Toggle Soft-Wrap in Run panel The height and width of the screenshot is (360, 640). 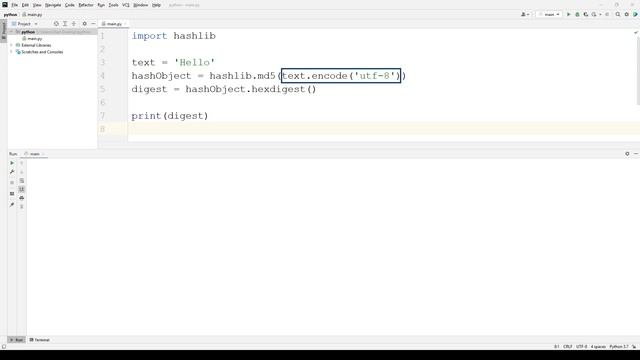pyautogui.click(x=22, y=180)
